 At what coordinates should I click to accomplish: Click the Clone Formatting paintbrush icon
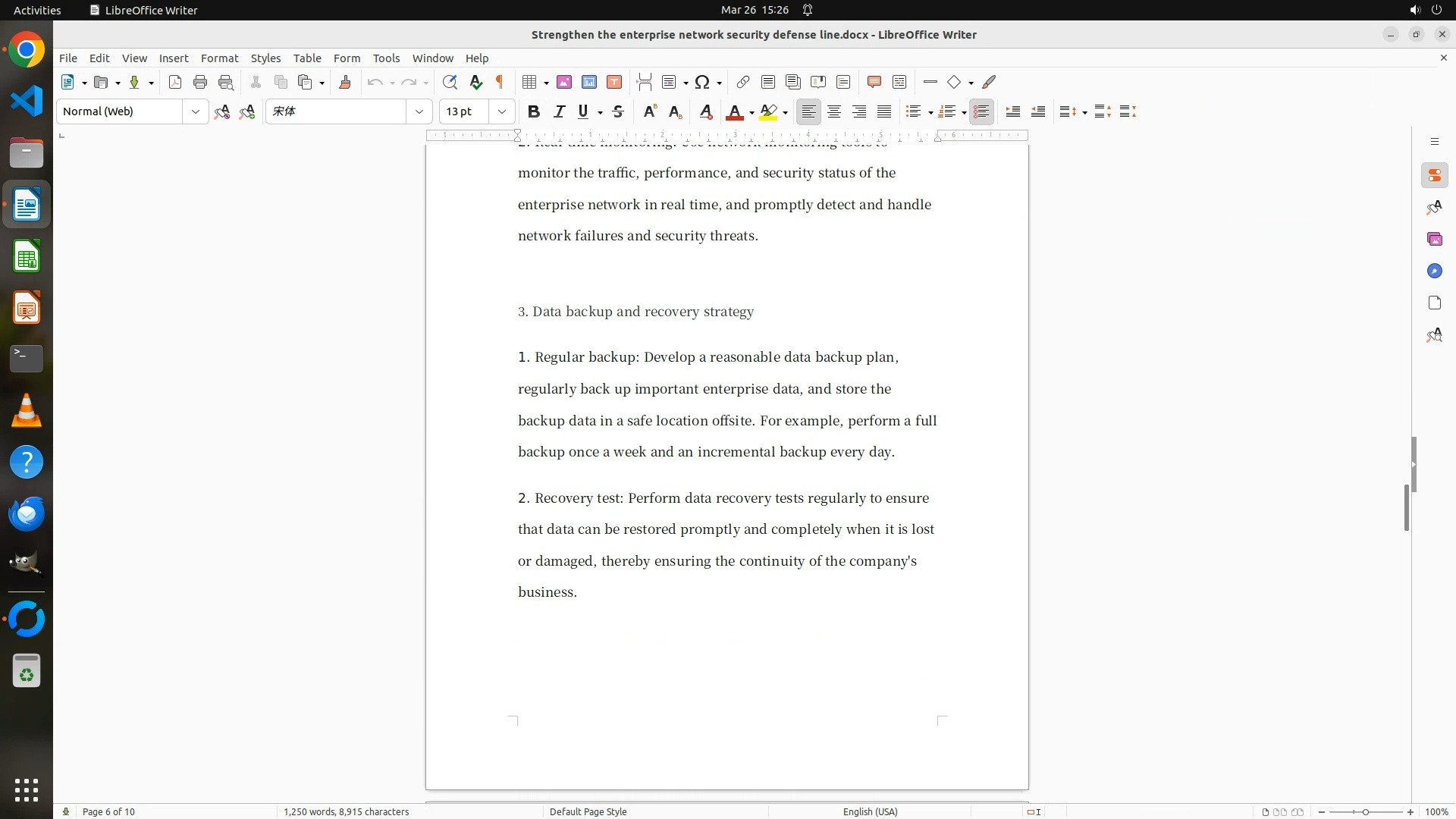(345, 83)
